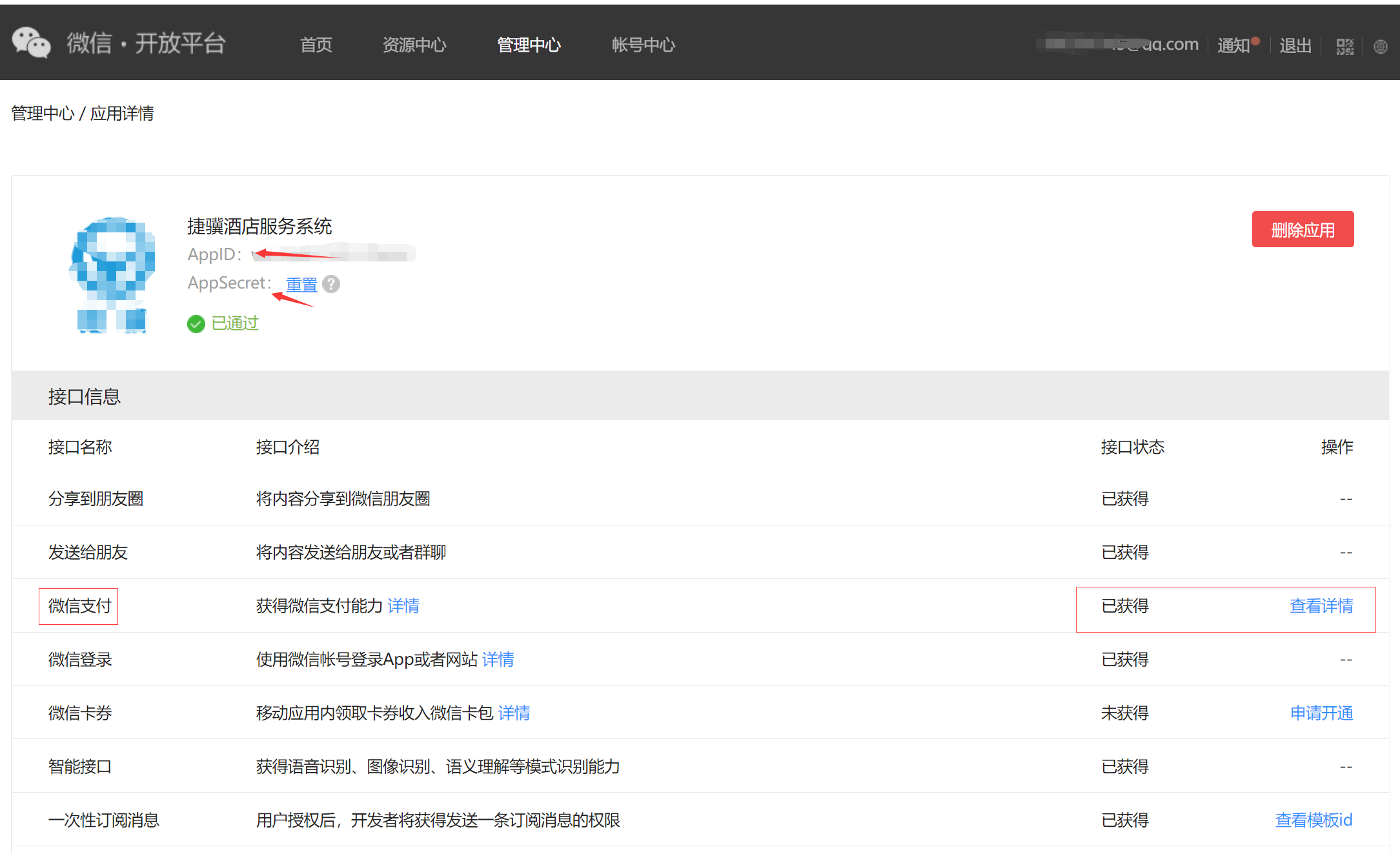Screen dimensions: 1400x854
Task: Open the QR code icon in header
Action: [1344, 46]
